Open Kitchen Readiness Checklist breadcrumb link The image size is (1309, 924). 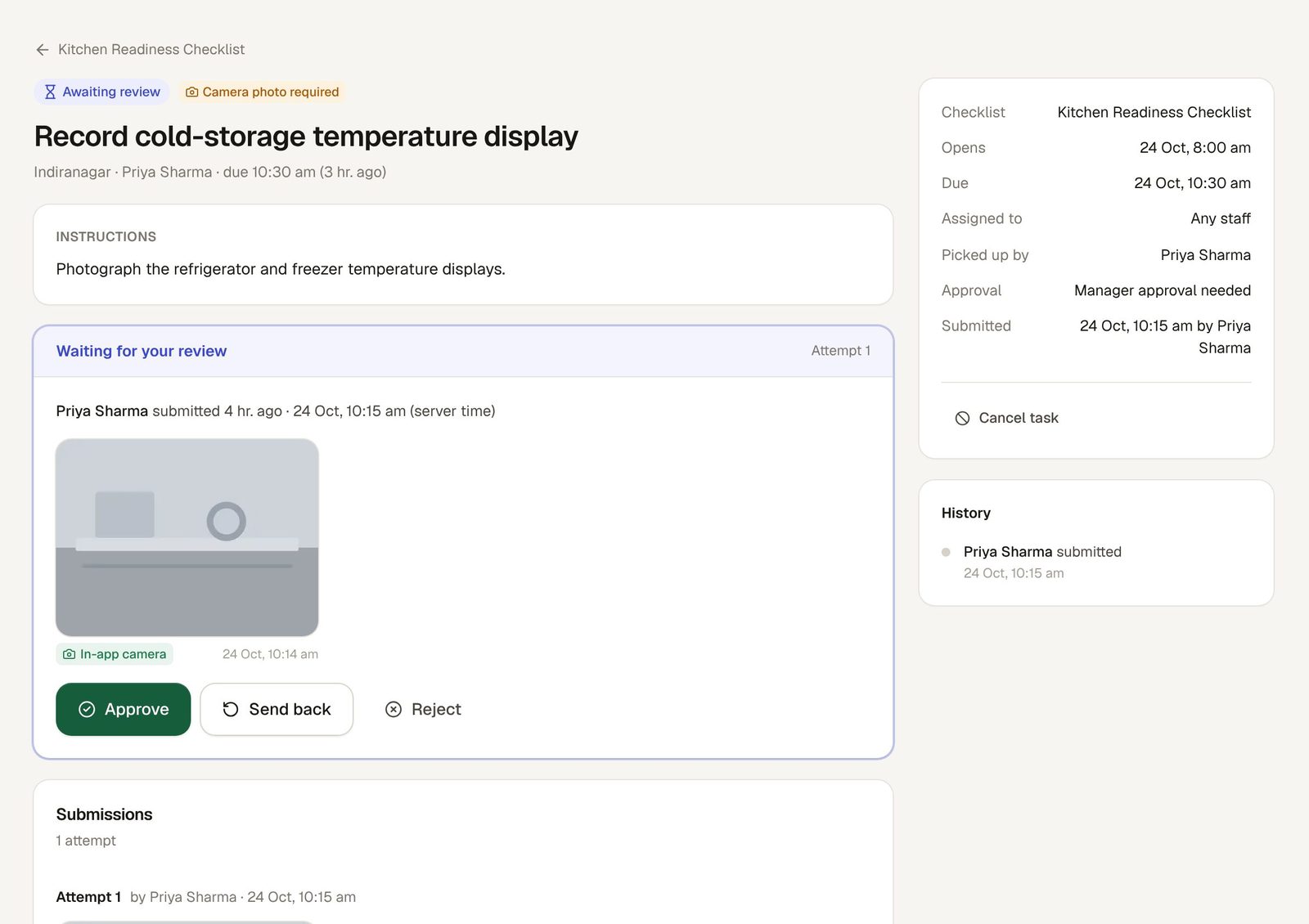pos(151,50)
